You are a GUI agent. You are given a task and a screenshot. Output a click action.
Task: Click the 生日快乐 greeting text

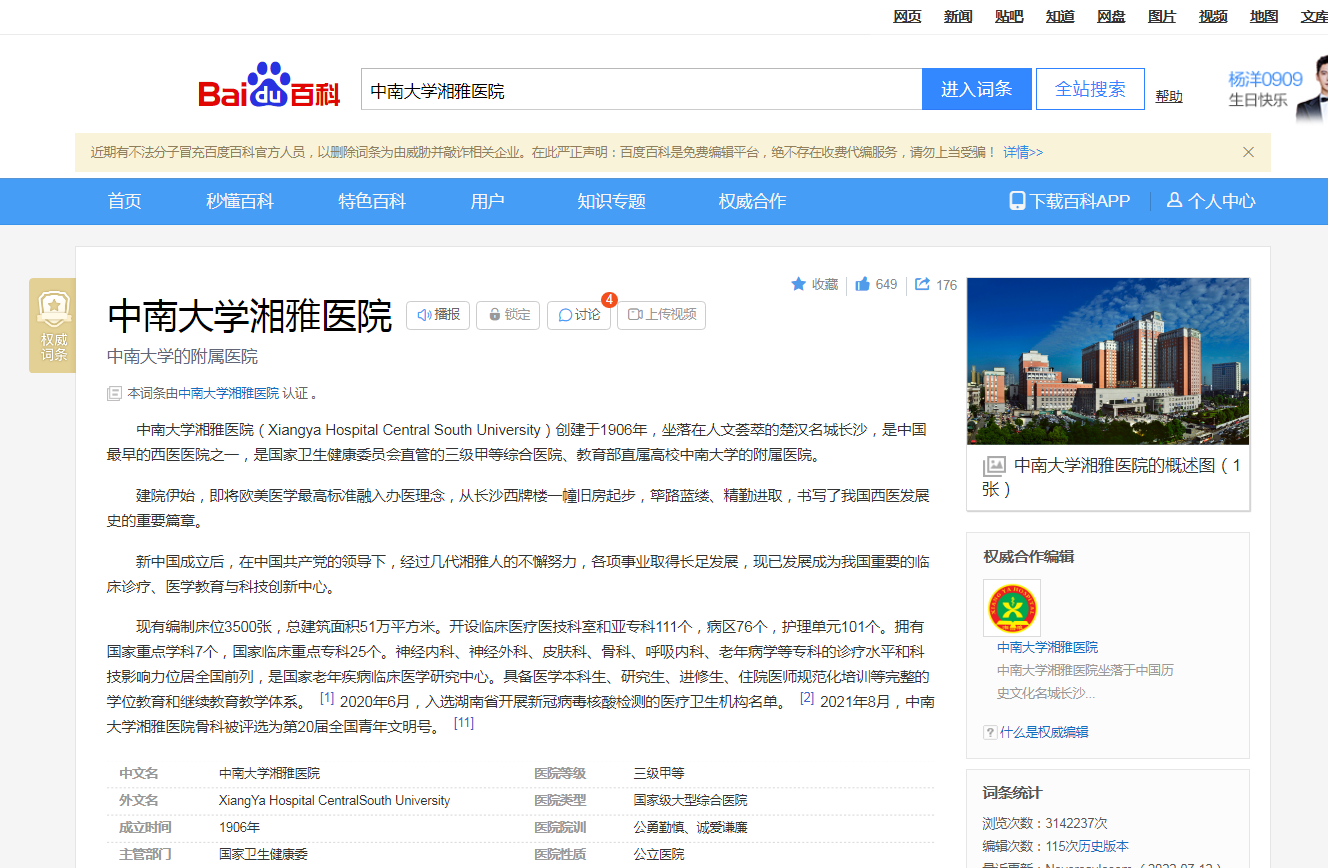(1258, 100)
